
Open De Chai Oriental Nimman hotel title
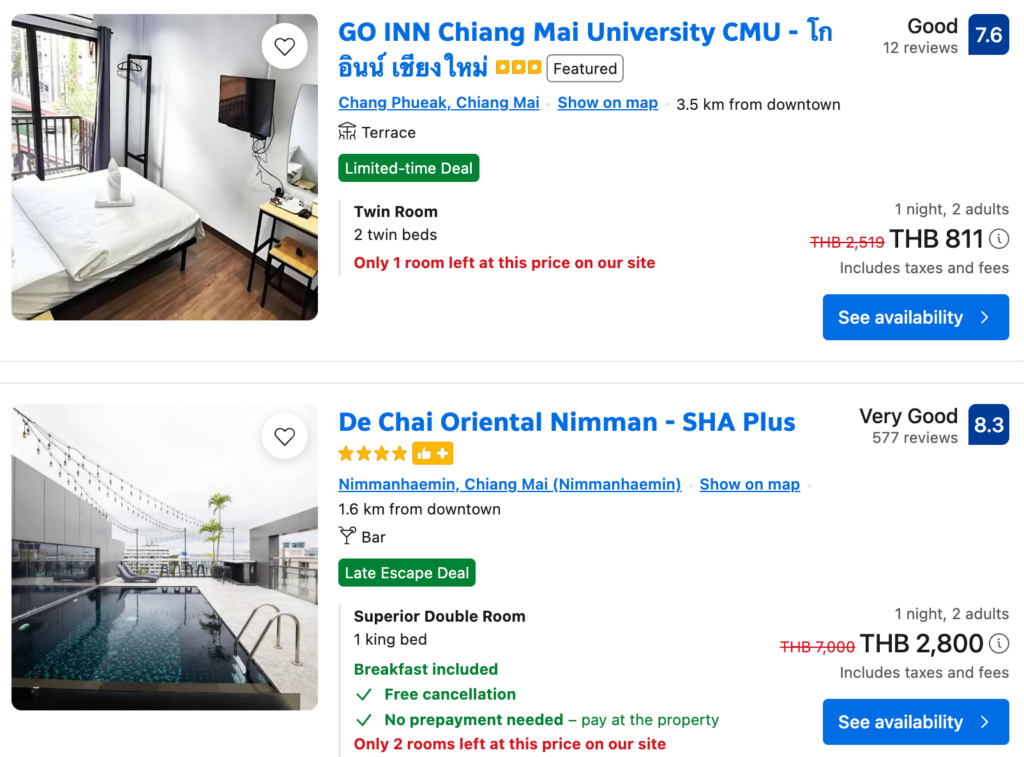pos(567,422)
